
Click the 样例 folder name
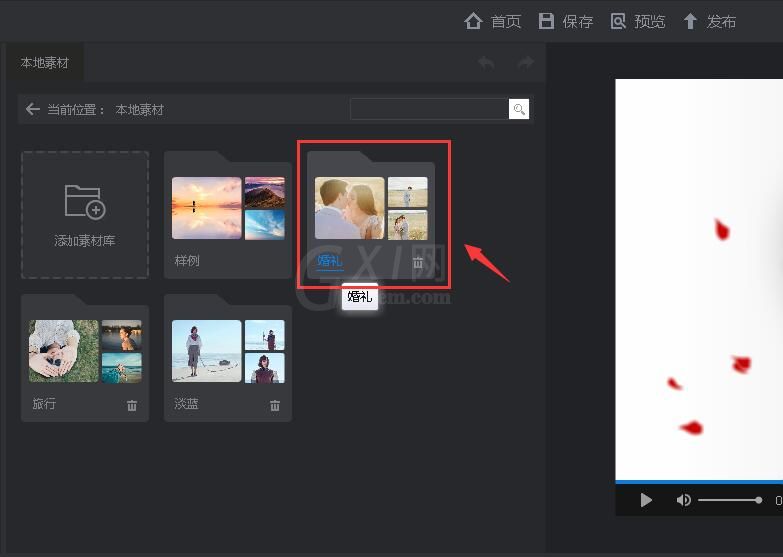[187, 260]
